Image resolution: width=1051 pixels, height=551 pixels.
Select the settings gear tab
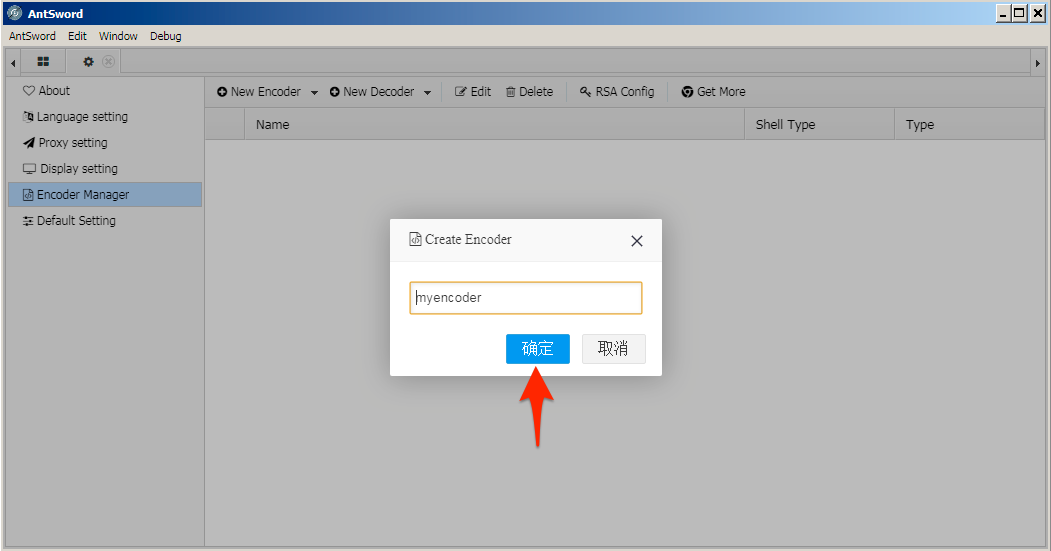click(88, 62)
